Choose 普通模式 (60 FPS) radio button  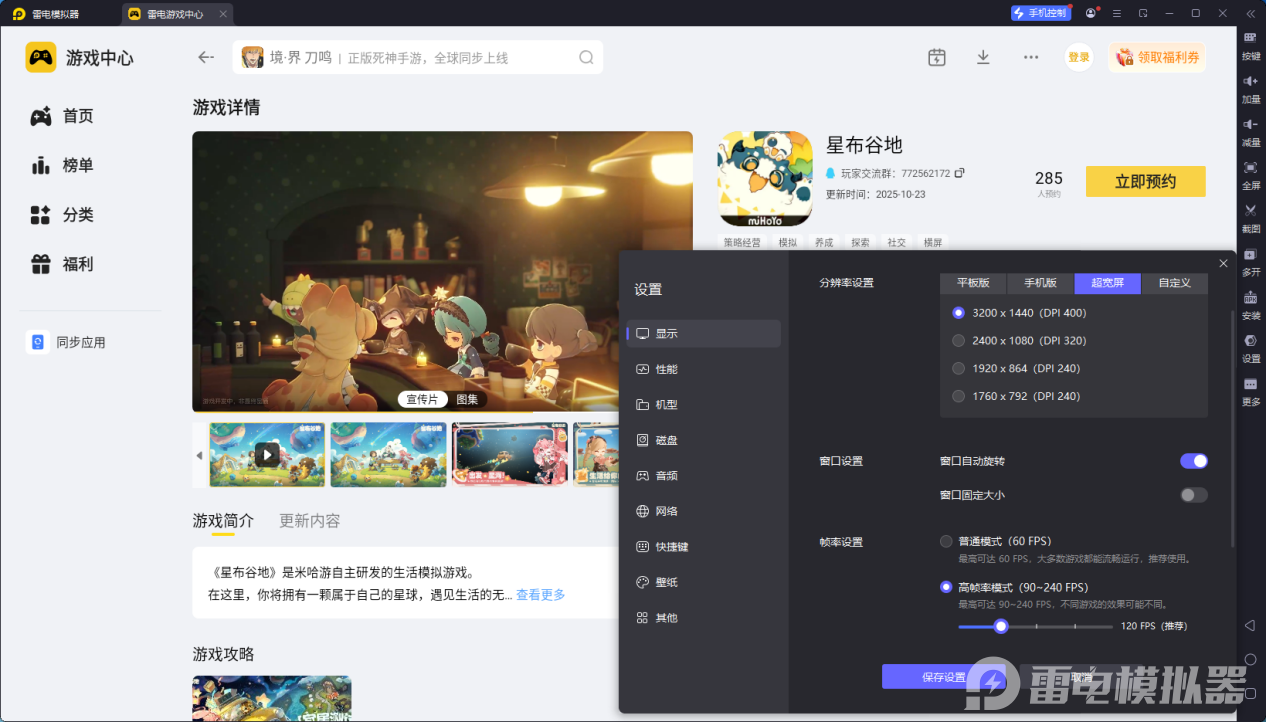coord(946,542)
